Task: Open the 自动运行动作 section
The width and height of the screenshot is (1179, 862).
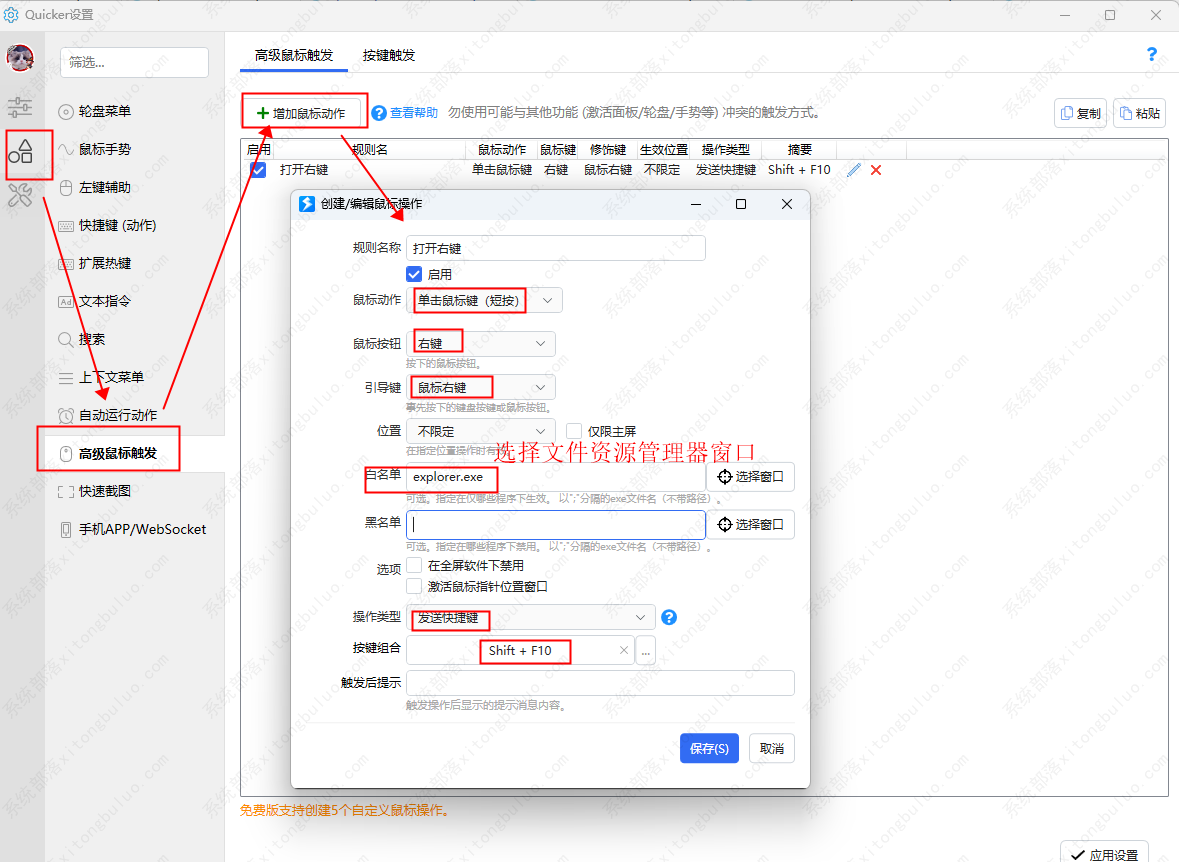Action: click(x=110, y=415)
